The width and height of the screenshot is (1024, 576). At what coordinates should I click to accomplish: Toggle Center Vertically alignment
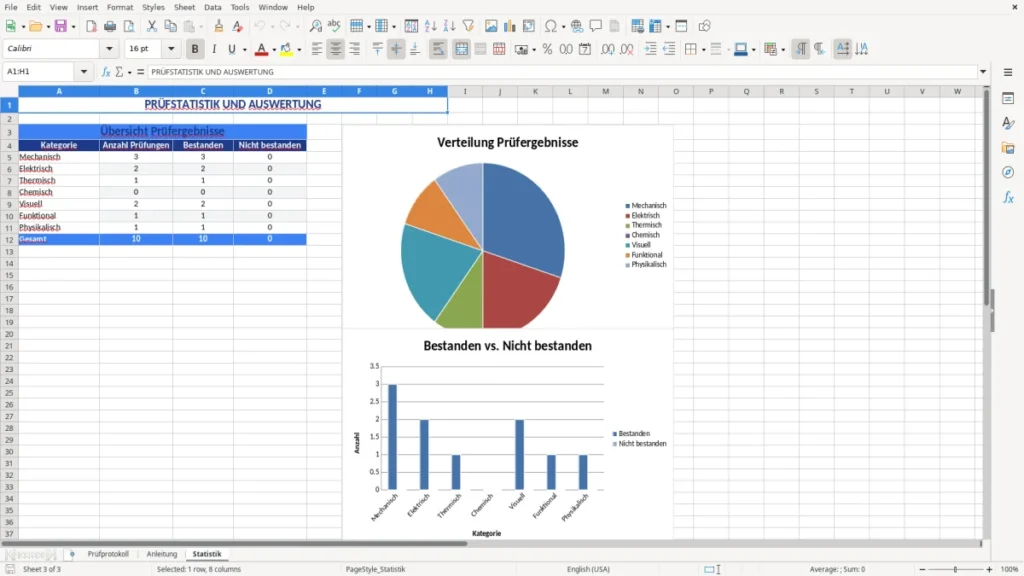(396, 49)
